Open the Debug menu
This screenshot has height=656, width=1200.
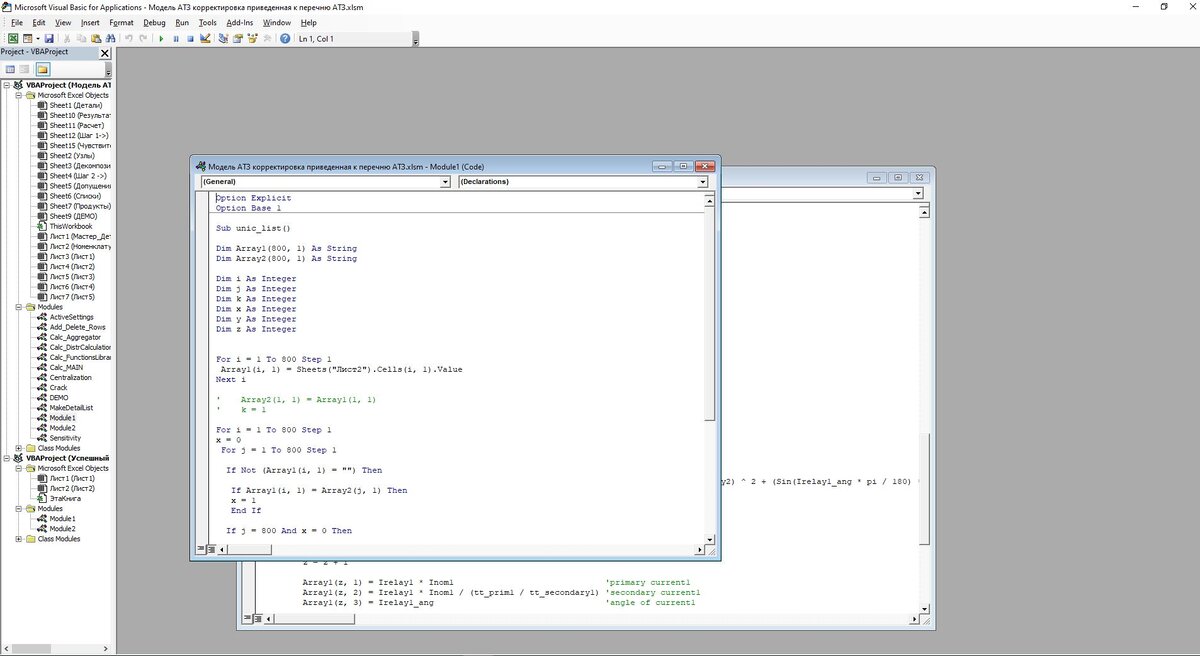[154, 22]
